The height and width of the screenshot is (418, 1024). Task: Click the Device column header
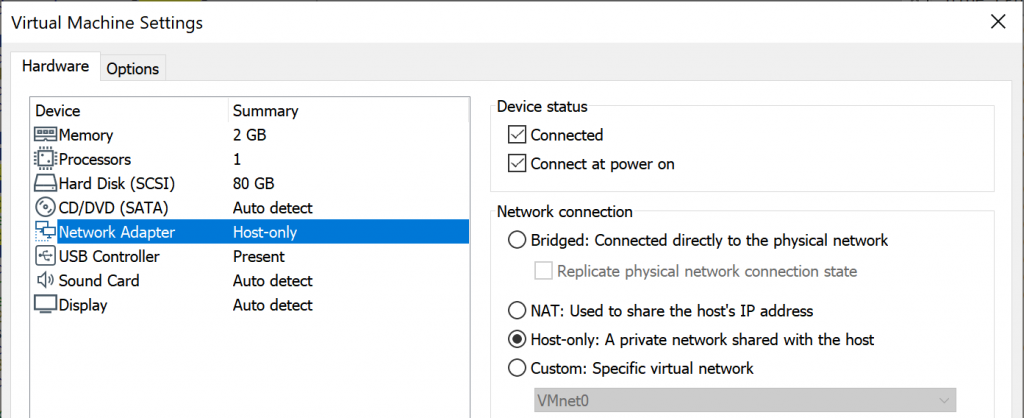click(58, 111)
